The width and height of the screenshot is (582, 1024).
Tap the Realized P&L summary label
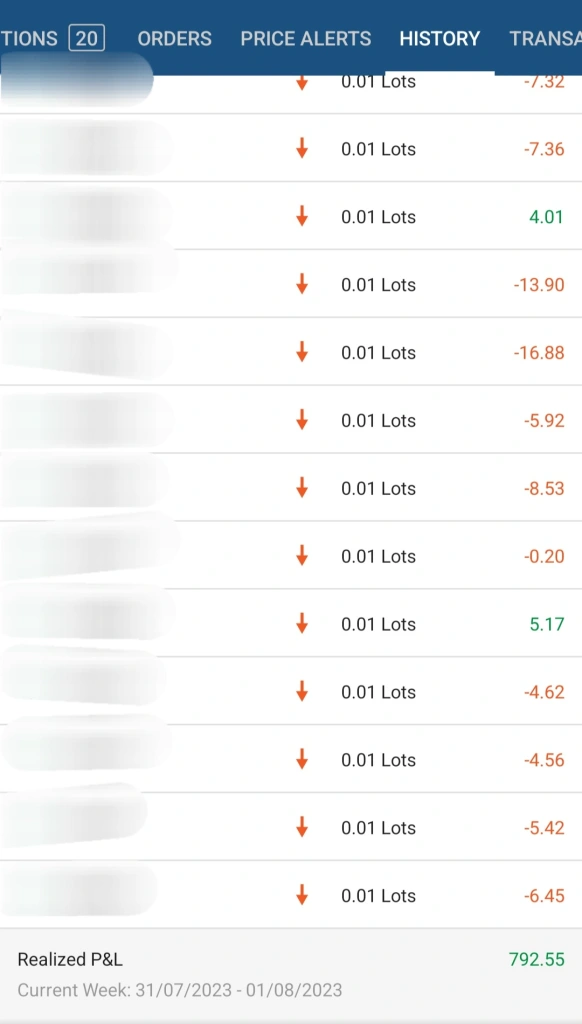[x=70, y=959]
